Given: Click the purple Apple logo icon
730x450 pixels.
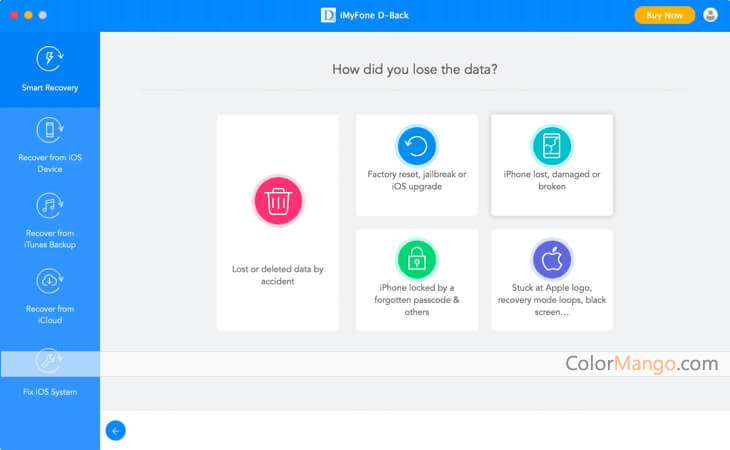Looking at the screenshot, I should (551, 260).
